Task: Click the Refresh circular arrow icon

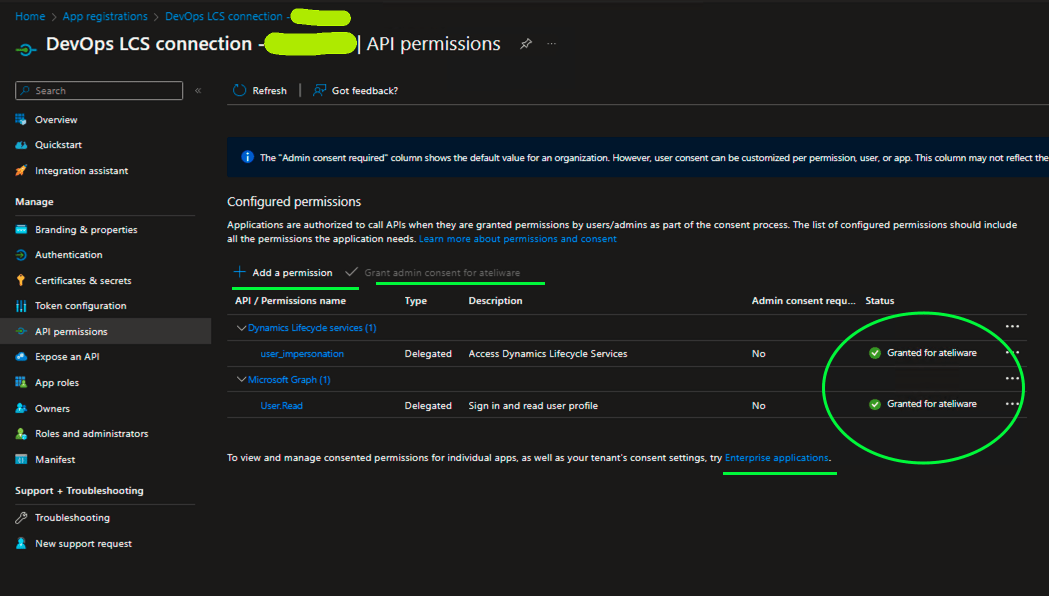Action: pyautogui.click(x=240, y=90)
